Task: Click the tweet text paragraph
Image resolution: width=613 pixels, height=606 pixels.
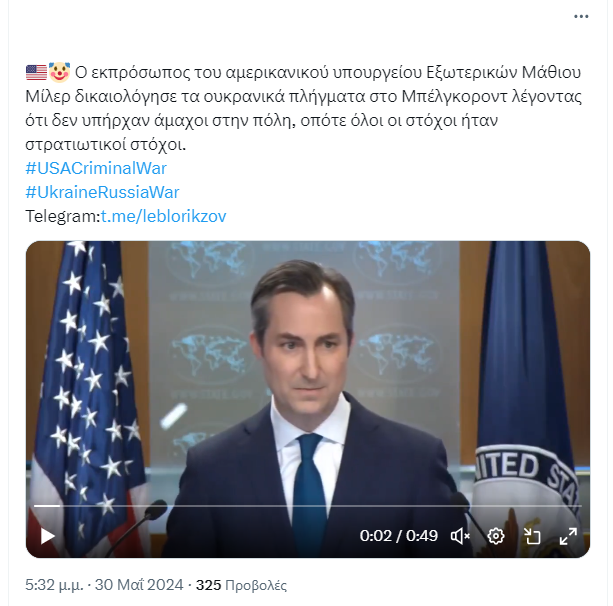Action: tap(303, 108)
